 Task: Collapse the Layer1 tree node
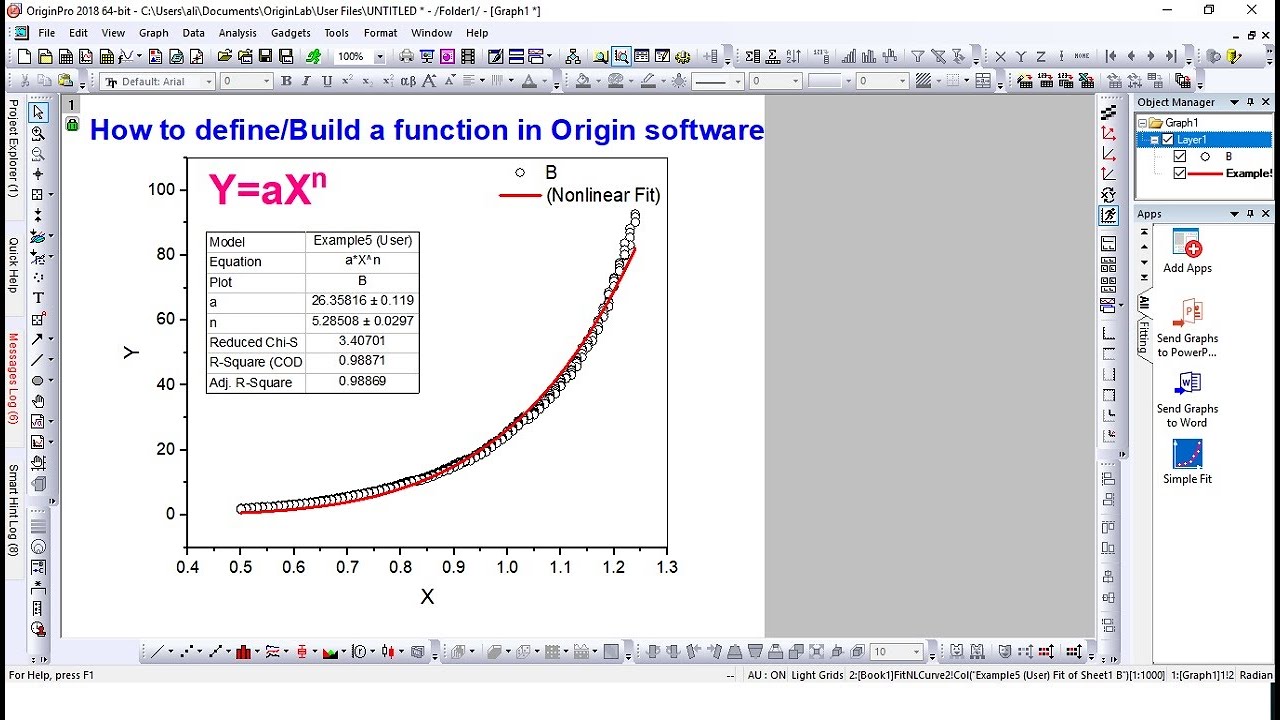tap(1155, 140)
